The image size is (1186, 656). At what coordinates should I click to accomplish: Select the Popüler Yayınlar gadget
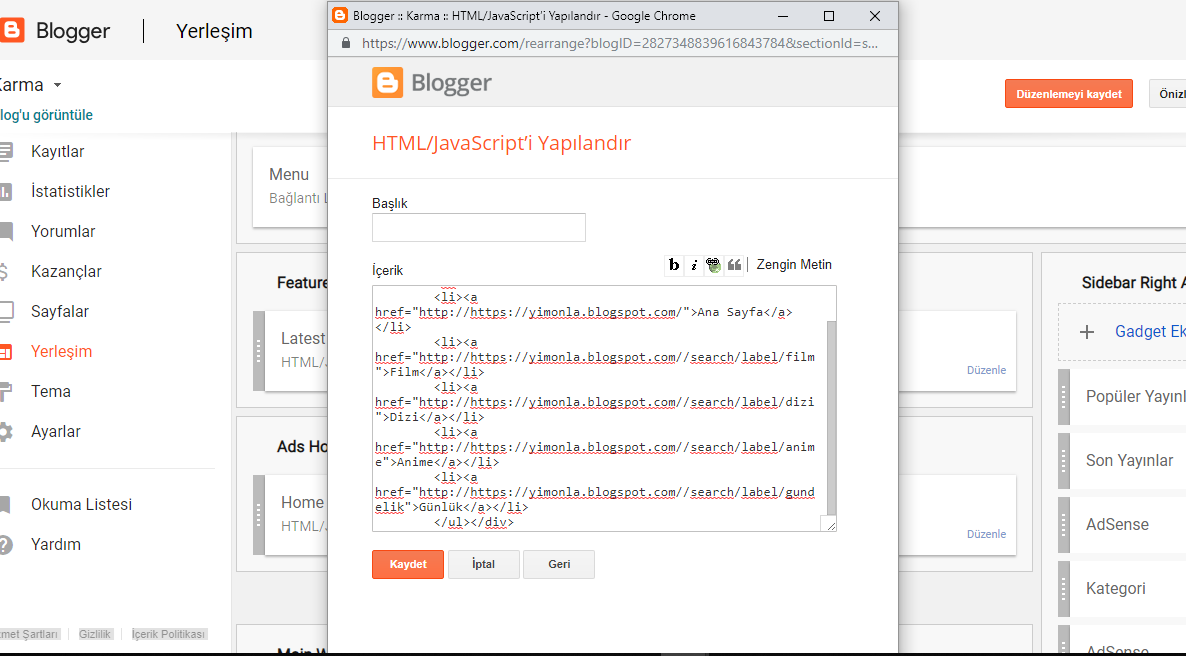1128,396
